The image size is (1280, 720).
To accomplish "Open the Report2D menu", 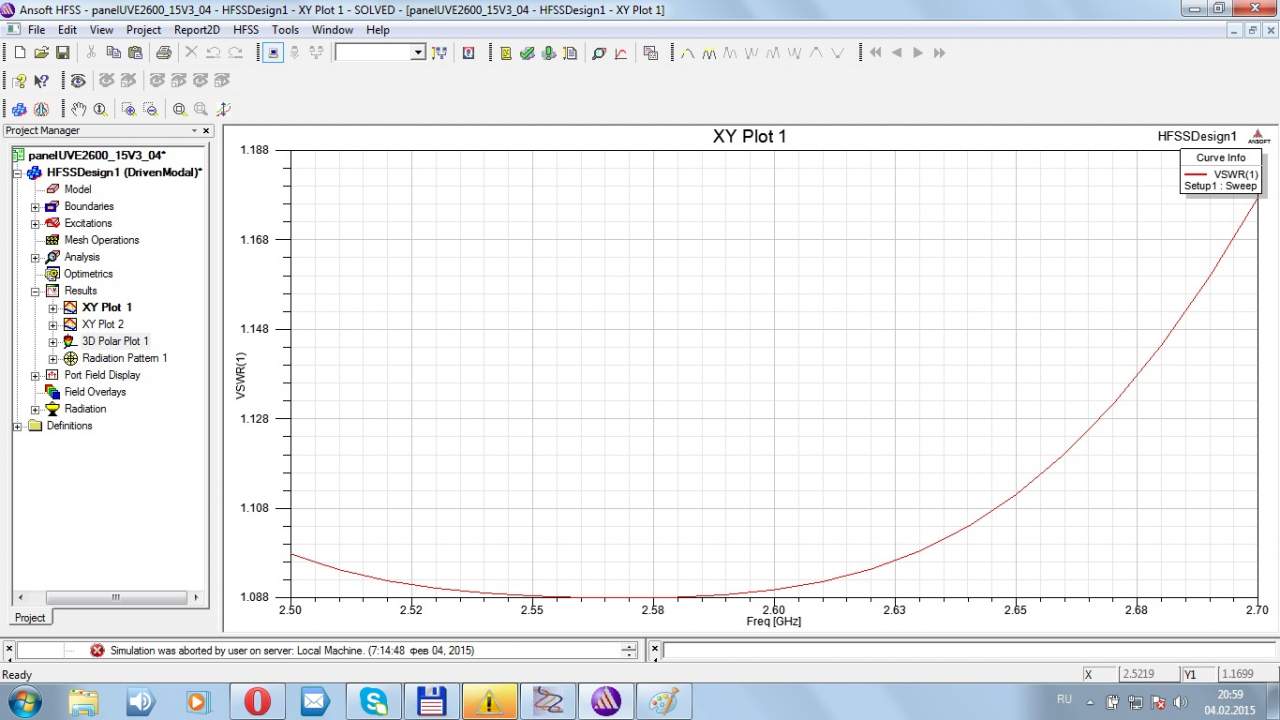I will [196, 30].
